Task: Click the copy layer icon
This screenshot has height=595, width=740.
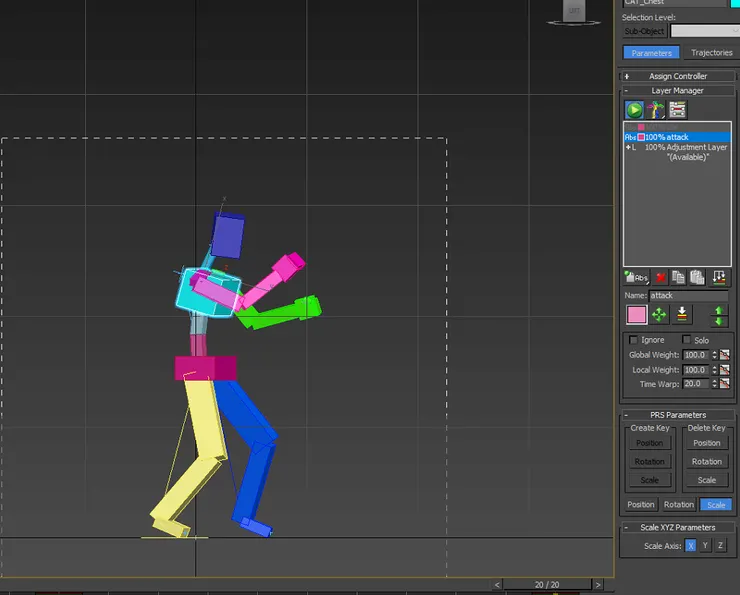Action: 679,277
